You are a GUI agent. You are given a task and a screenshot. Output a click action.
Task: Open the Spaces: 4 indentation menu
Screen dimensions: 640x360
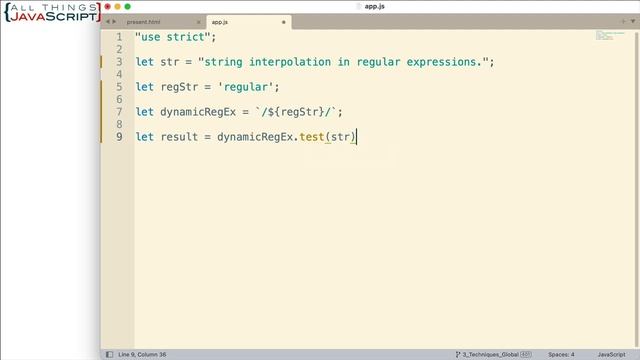coord(561,354)
